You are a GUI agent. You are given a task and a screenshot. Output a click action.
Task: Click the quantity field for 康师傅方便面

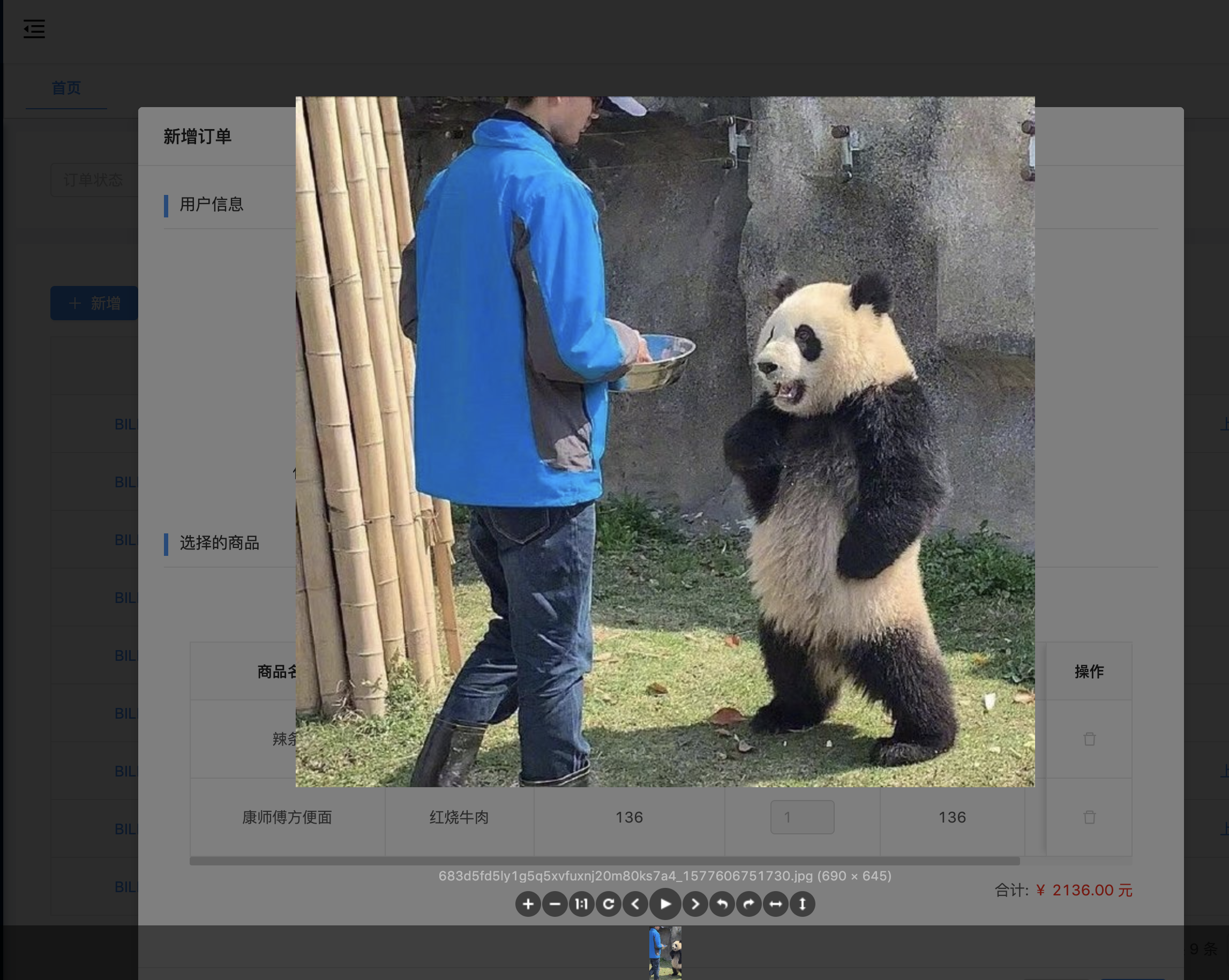pos(802,818)
